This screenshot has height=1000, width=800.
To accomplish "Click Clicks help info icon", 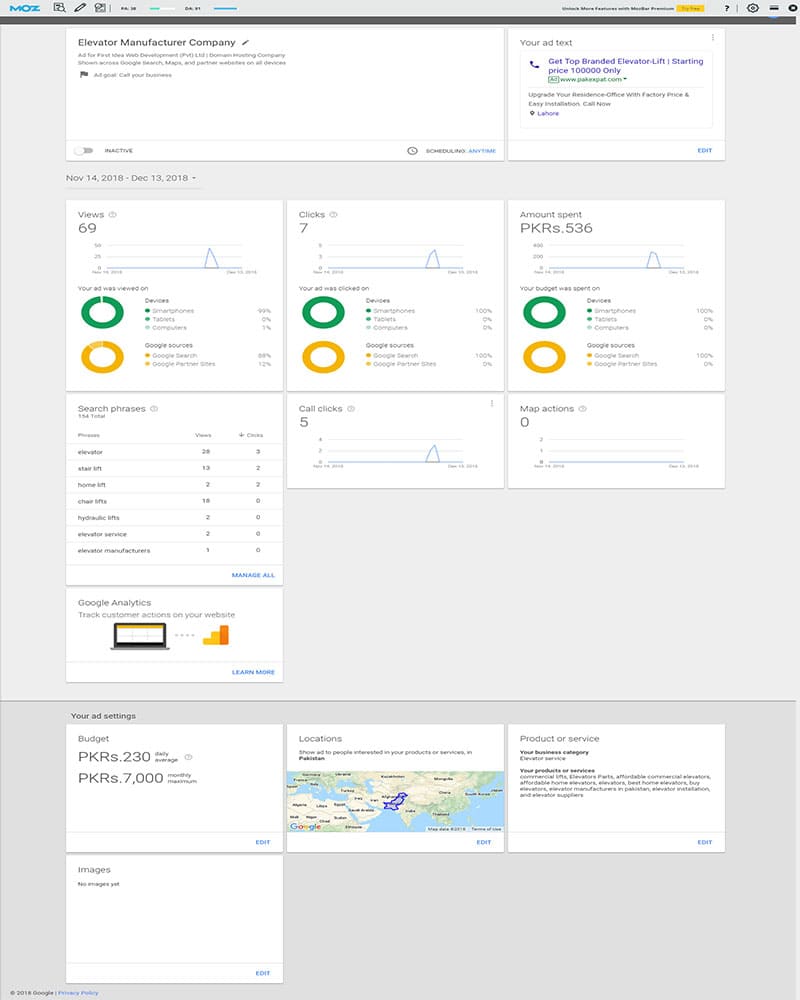I will [x=333, y=214].
